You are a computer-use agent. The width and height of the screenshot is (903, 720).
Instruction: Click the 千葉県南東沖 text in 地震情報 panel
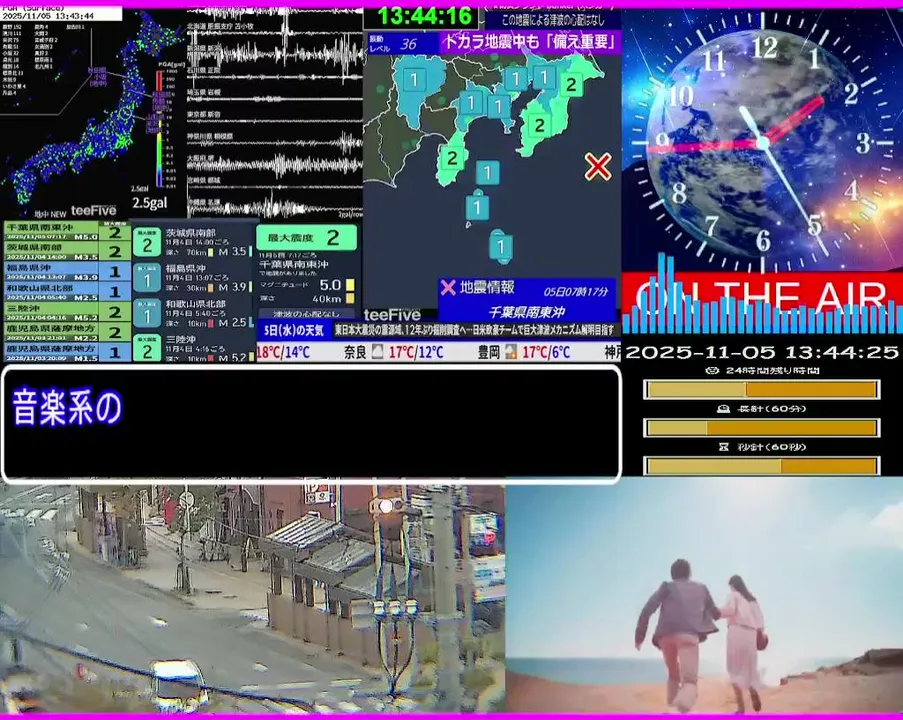tap(526, 312)
